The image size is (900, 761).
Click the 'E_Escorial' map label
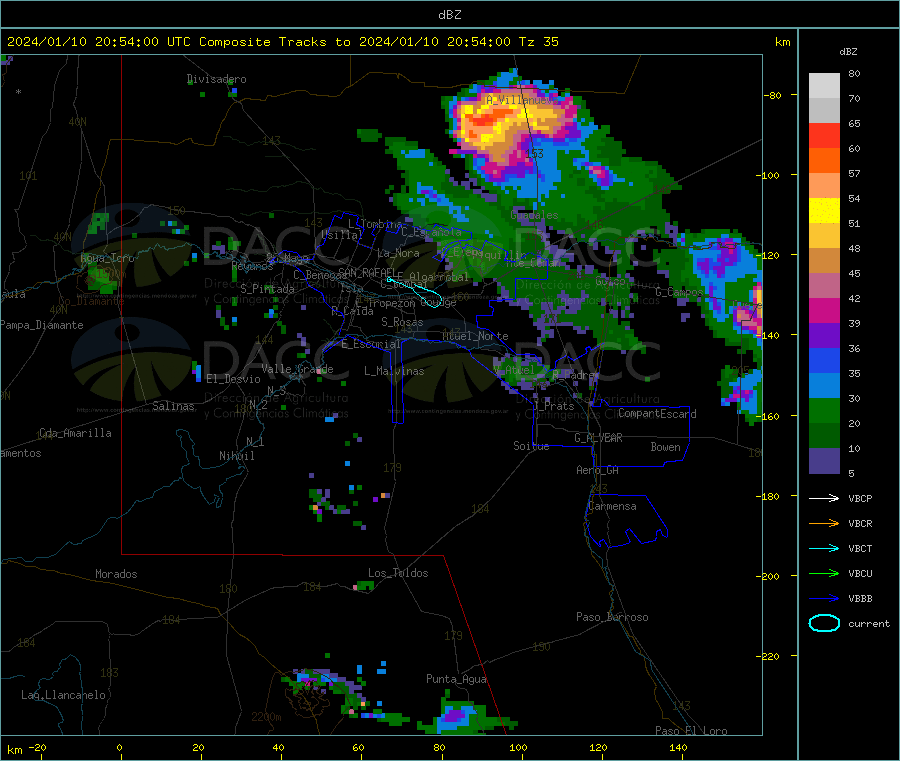pos(371,344)
